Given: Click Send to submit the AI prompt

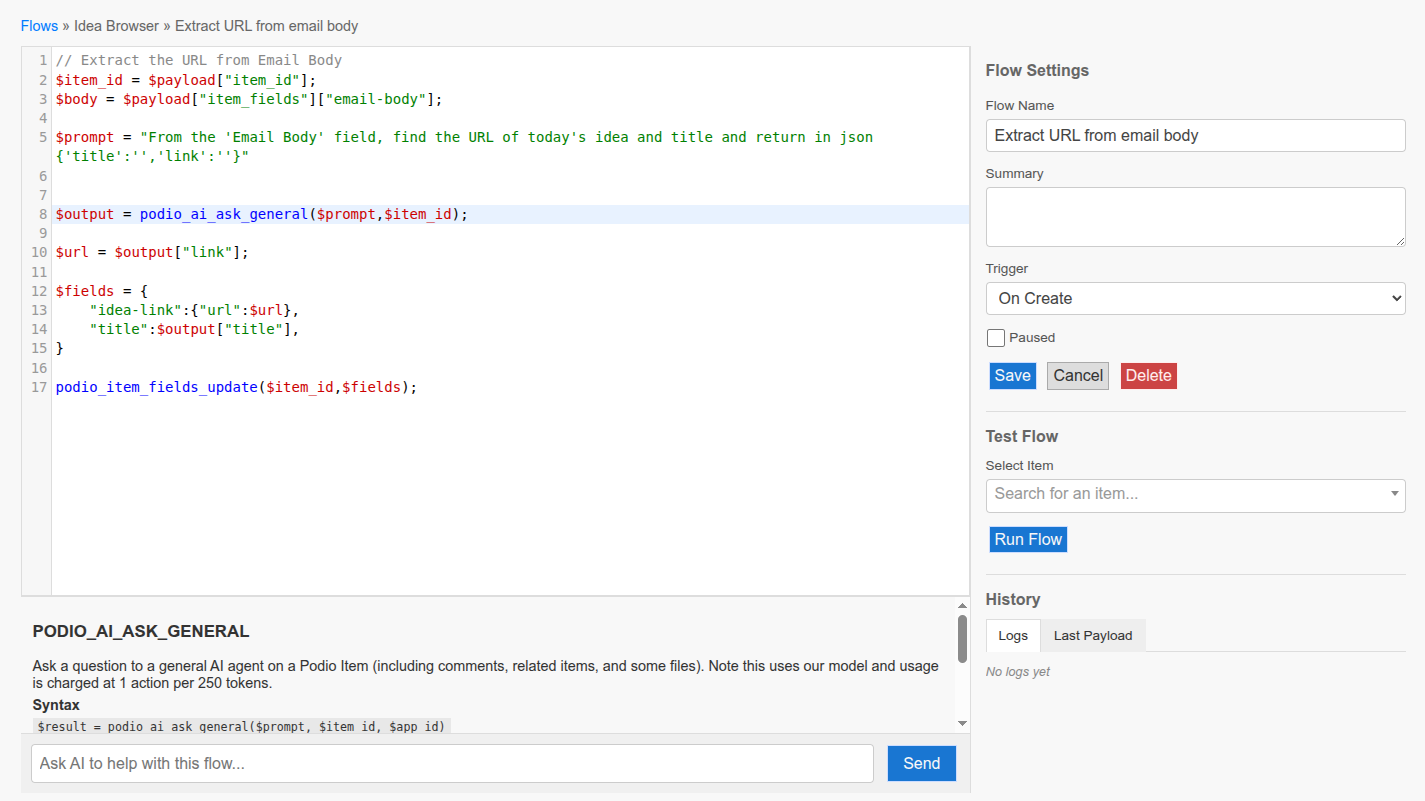Looking at the screenshot, I should (x=921, y=764).
